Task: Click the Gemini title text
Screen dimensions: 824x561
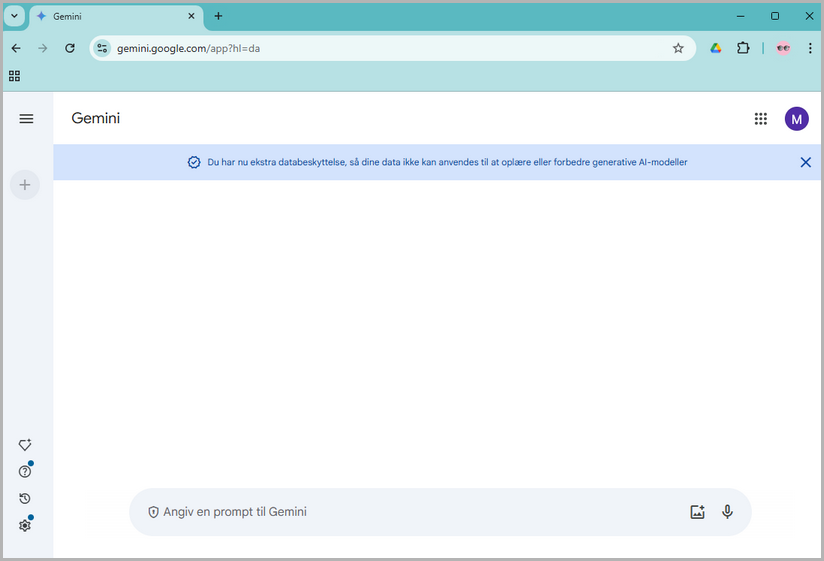Action: [96, 118]
